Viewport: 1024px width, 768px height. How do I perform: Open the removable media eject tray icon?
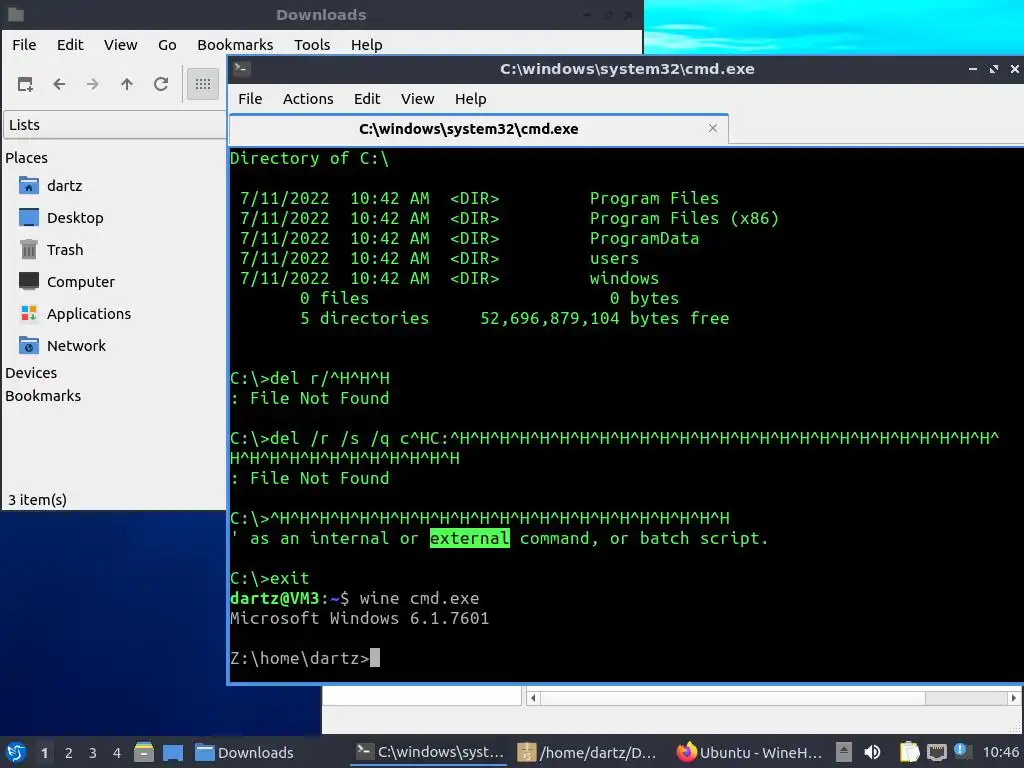[x=844, y=752]
